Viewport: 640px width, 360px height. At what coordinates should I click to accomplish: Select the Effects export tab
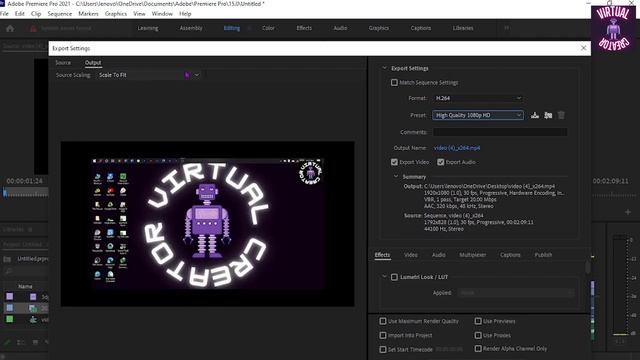(x=382, y=255)
